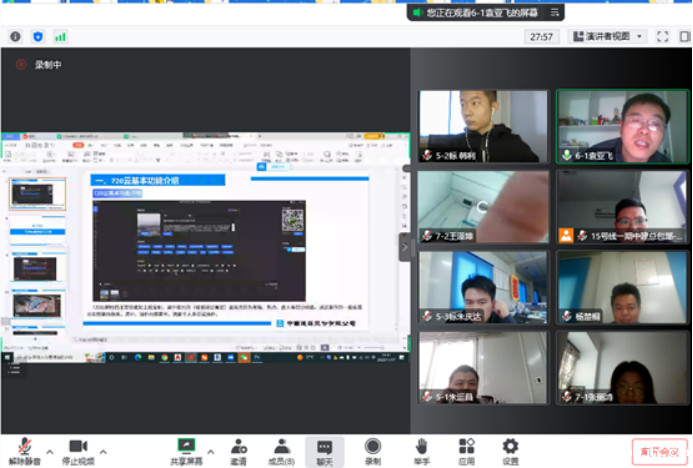This screenshot has width=693, height=468.
Task: Unmute the microphone (解除静音)
Action: (x=25, y=450)
